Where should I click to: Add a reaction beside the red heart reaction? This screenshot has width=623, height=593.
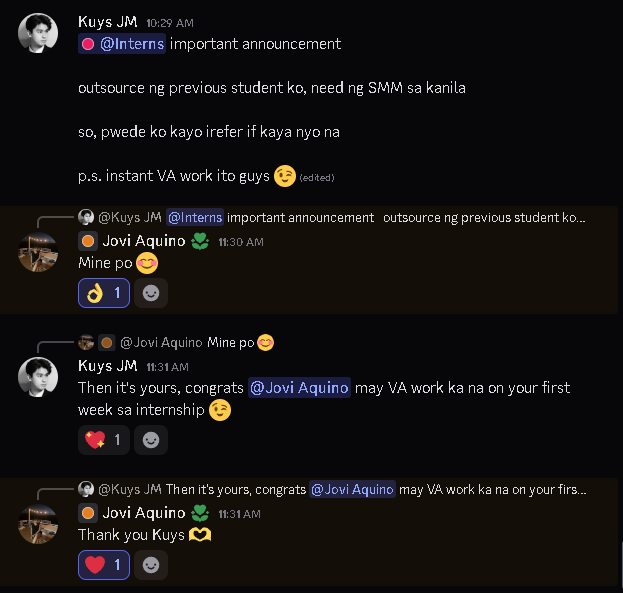tap(151, 565)
